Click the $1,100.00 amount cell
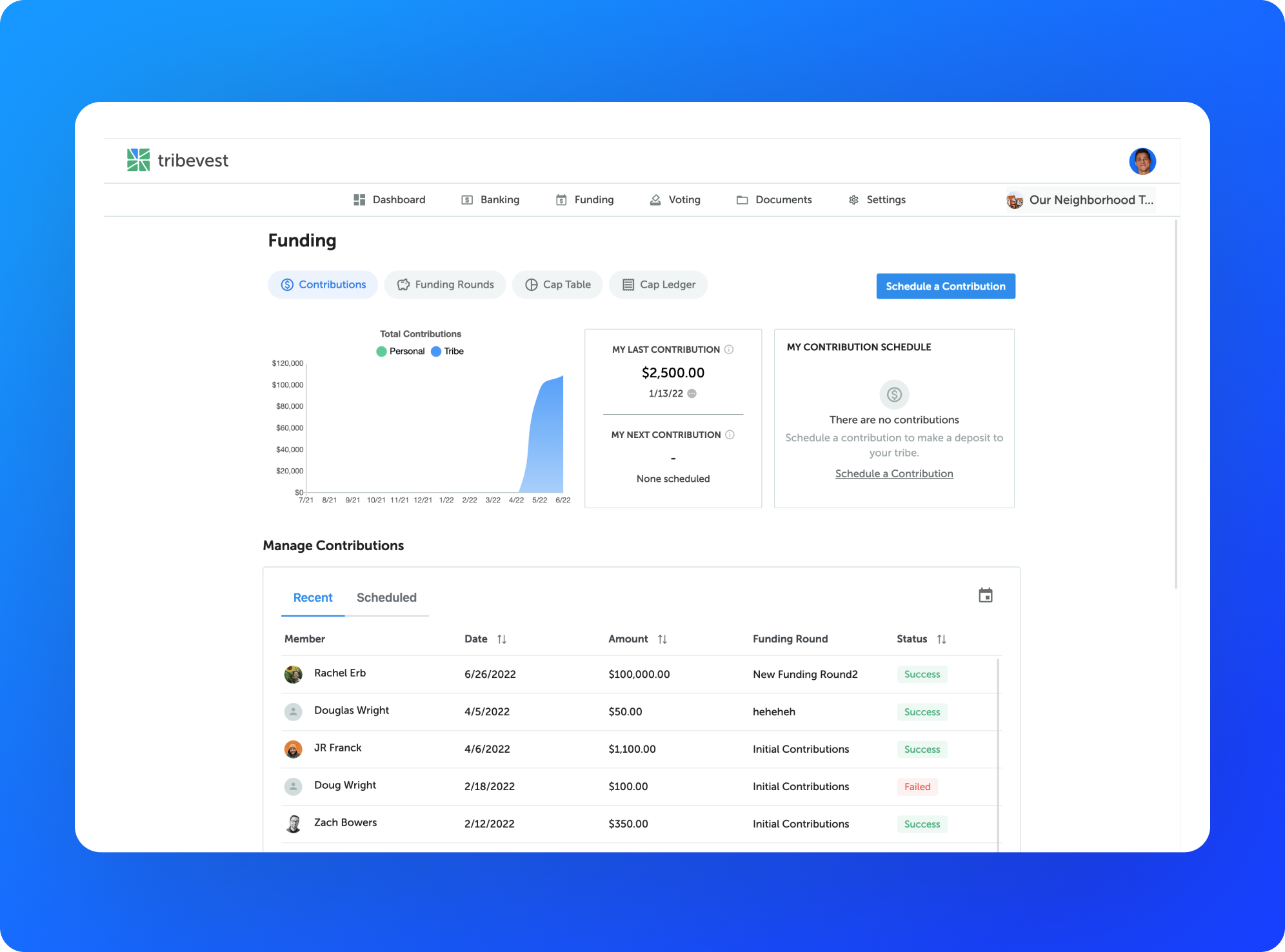 pyautogui.click(x=632, y=749)
